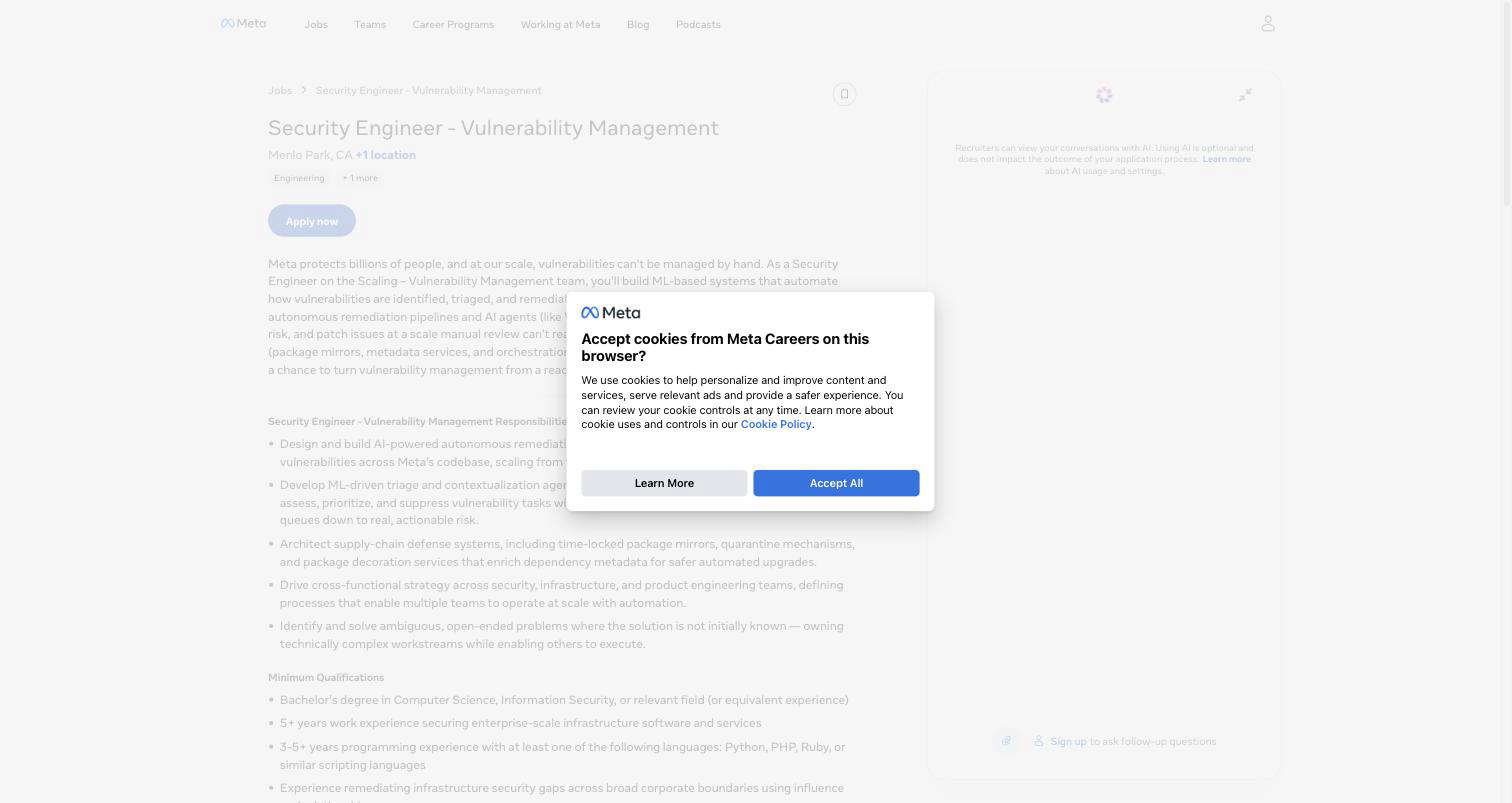Open the user profile icon

coord(1268,23)
